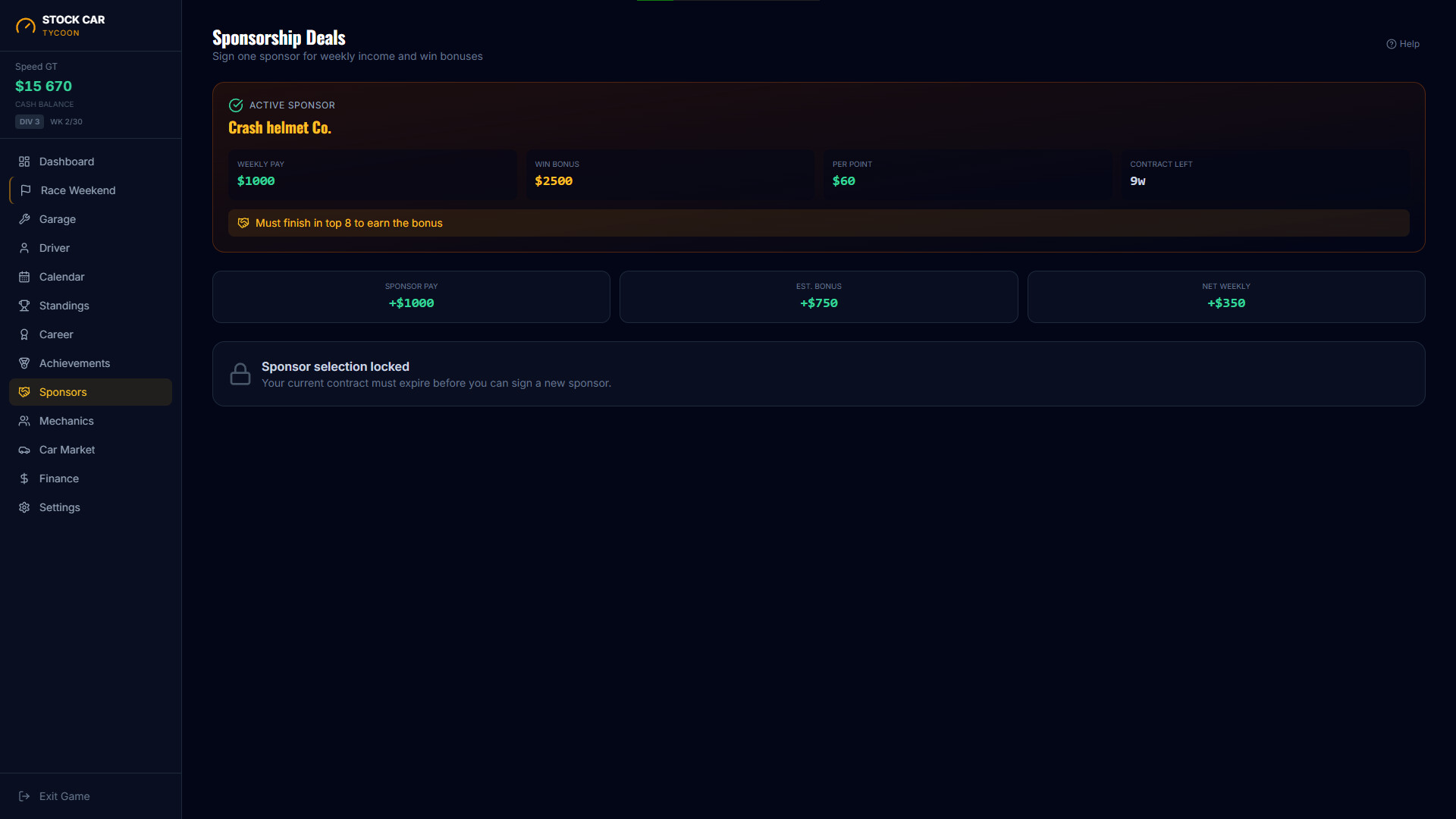Open Garage via wrench icon

tap(24, 219)
